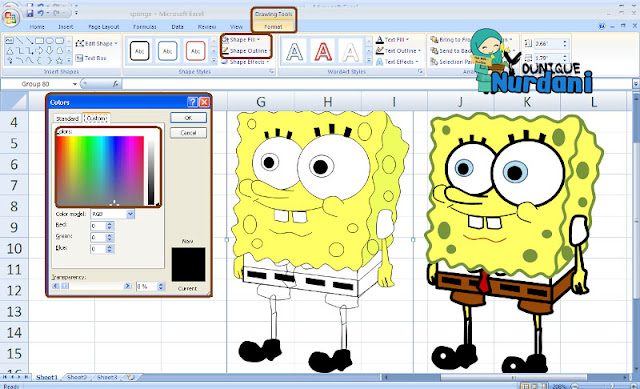The image size is (640, 389).
Task: Click the Office button logo
Action: 10,18
